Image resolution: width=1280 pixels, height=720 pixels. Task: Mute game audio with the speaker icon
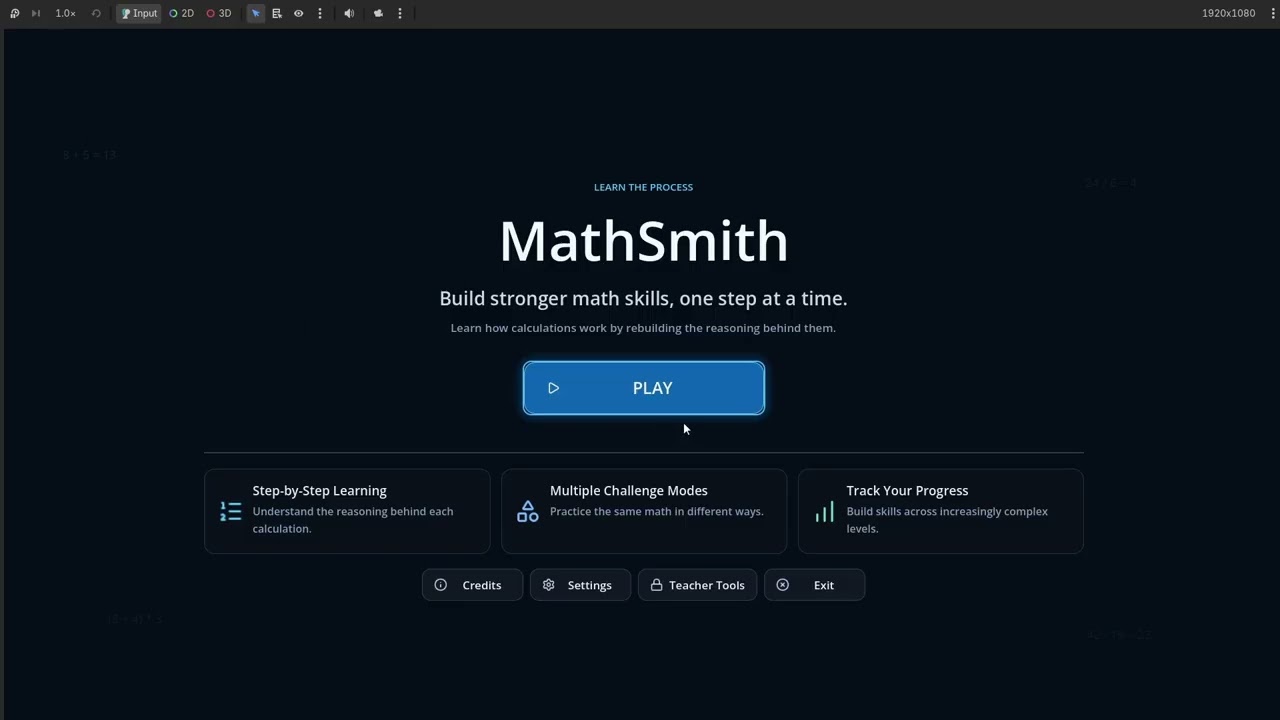point(349,13)
